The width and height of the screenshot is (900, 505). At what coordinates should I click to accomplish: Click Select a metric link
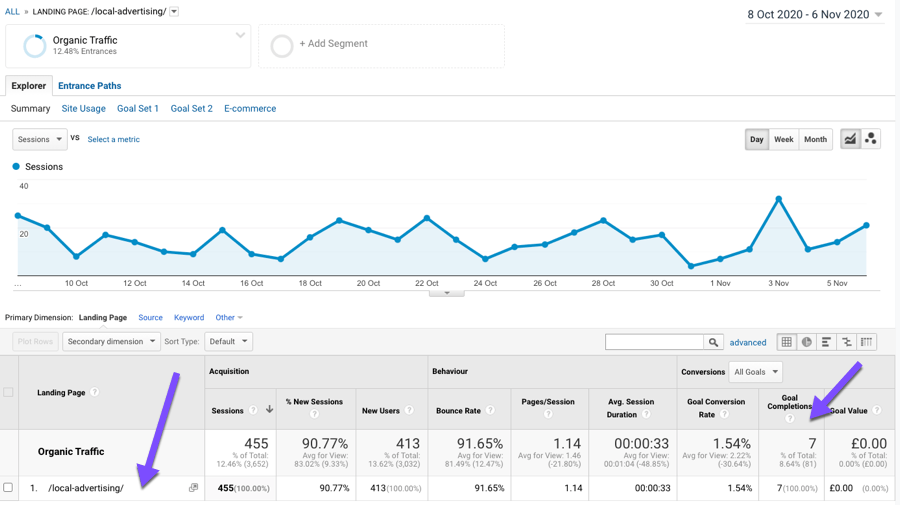(x=113, y=139)
